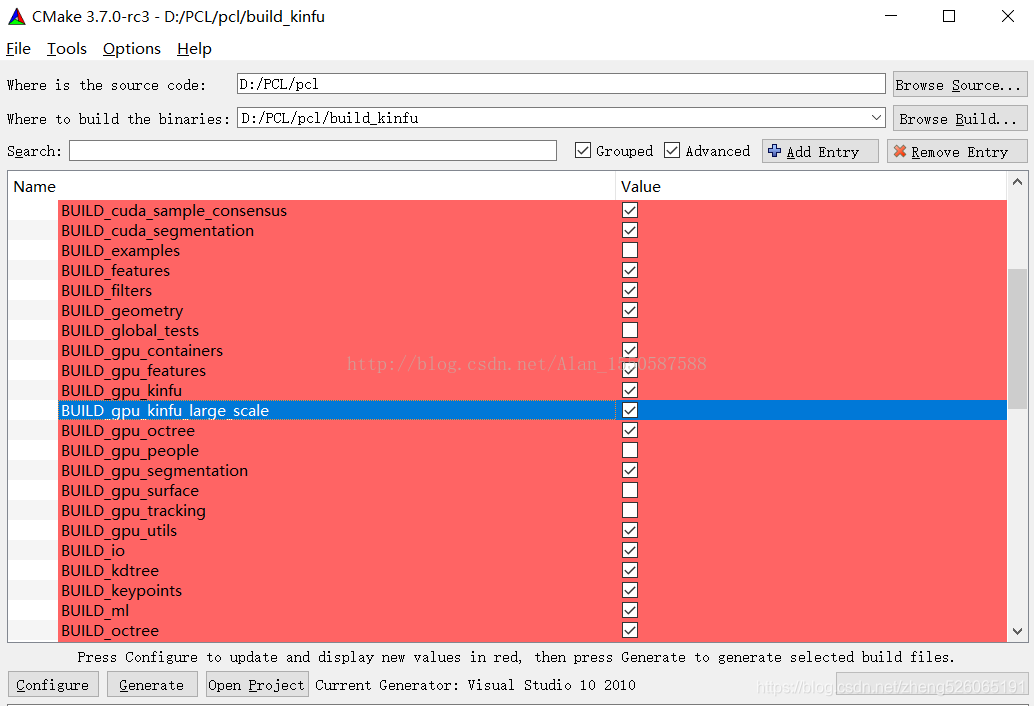This screenshot has height=706, width=1034.
Task: Open the Options menu
Action: pos(132,49)
